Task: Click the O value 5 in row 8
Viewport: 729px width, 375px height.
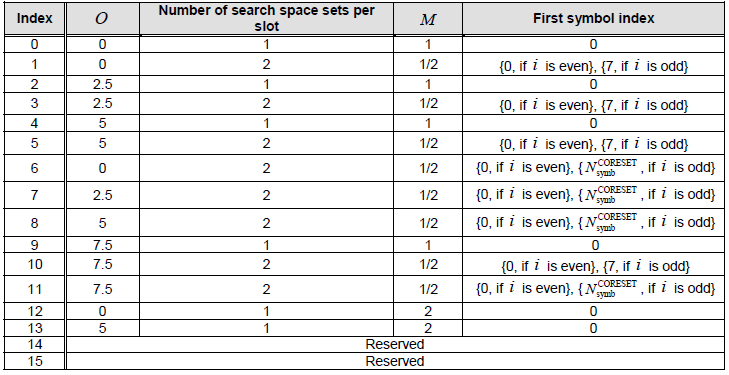Action: pos(102,223)
